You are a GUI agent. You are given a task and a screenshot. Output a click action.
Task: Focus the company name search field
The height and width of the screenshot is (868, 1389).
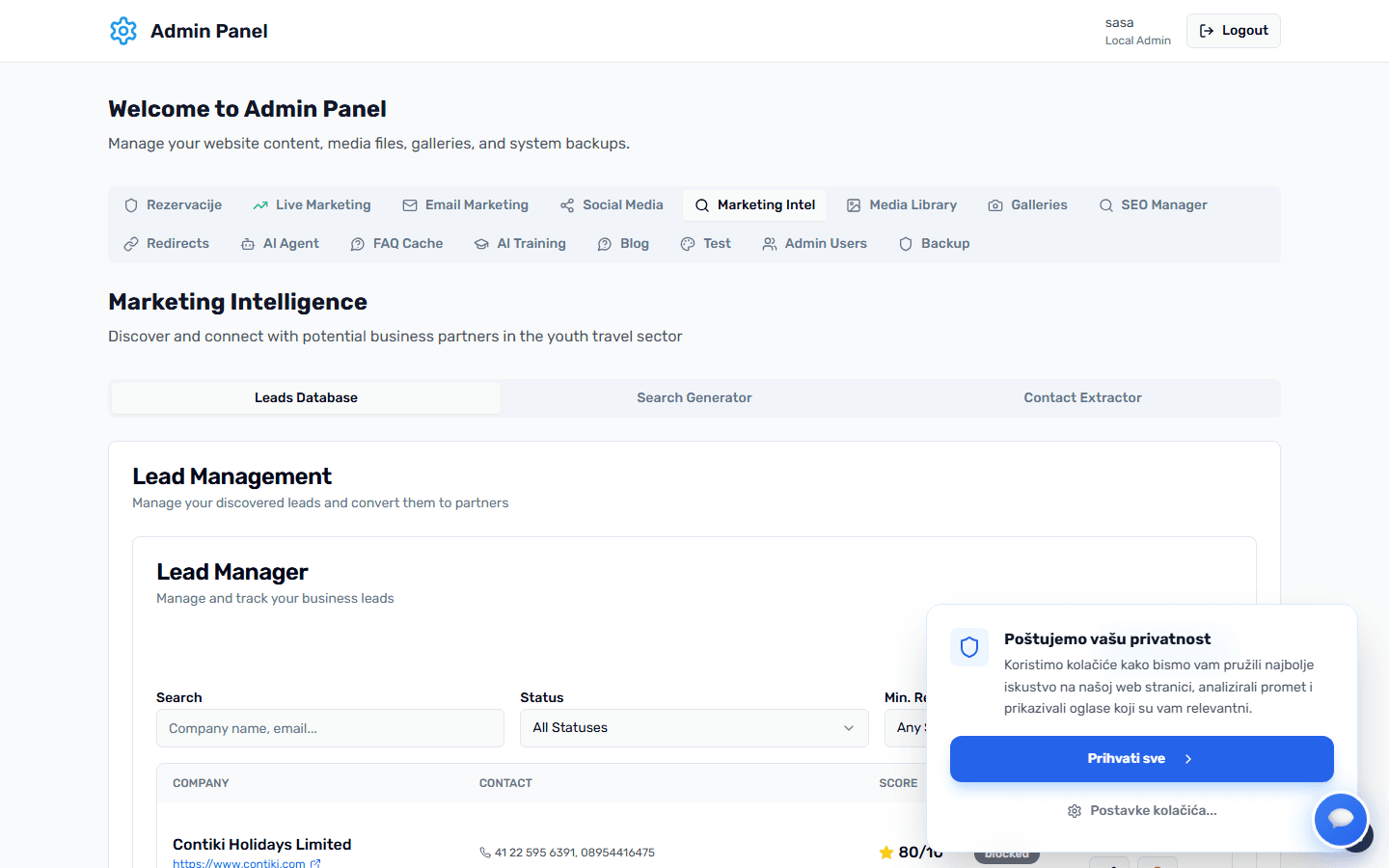(330, 728)
